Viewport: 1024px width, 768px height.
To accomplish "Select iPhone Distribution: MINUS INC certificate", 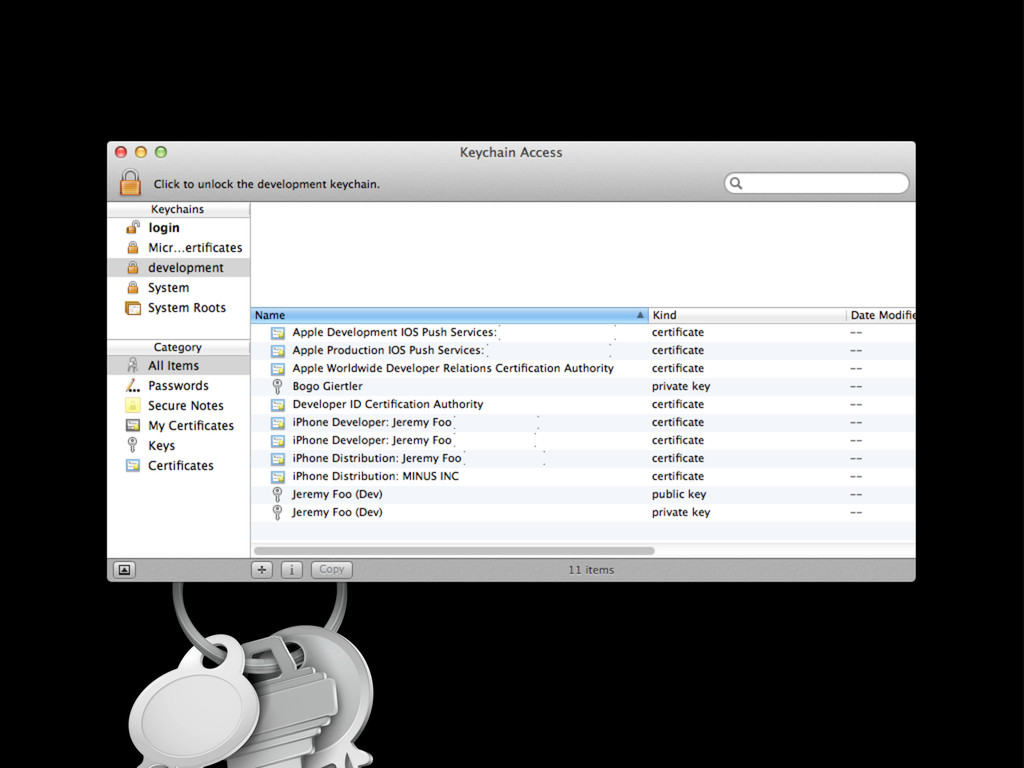I will pos(583,476).
